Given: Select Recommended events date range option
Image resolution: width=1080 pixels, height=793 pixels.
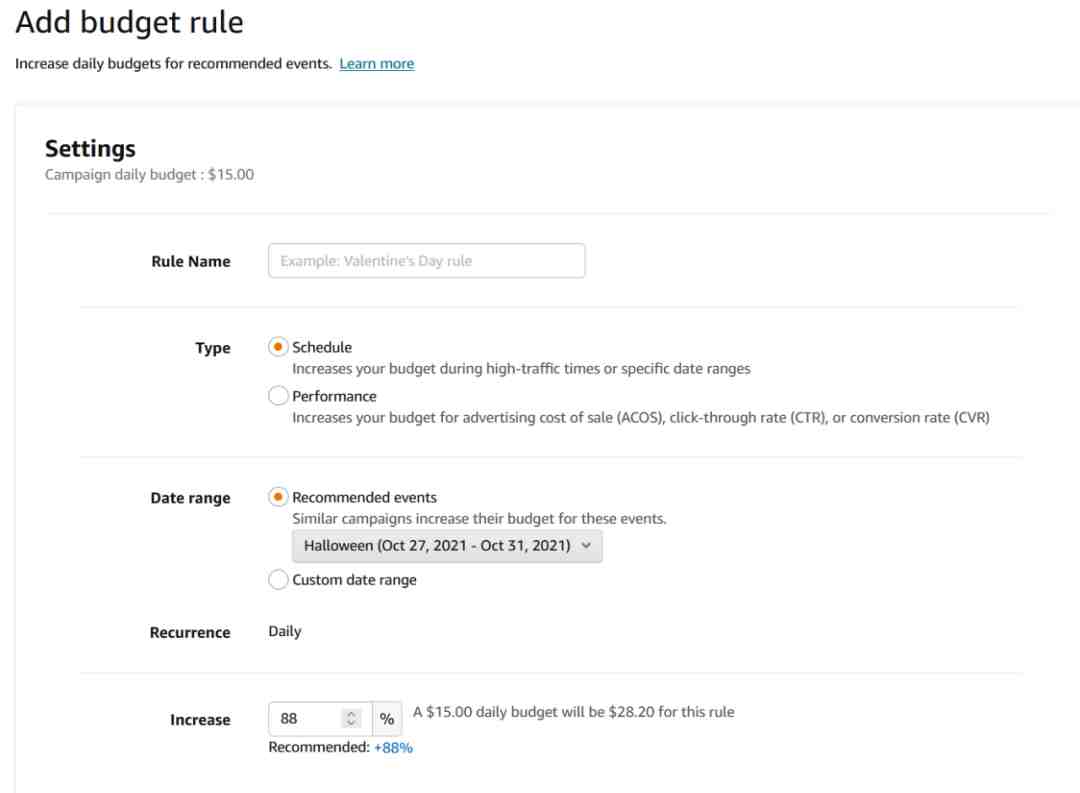Looking at the screenshot, I should (x=279, y=497).
